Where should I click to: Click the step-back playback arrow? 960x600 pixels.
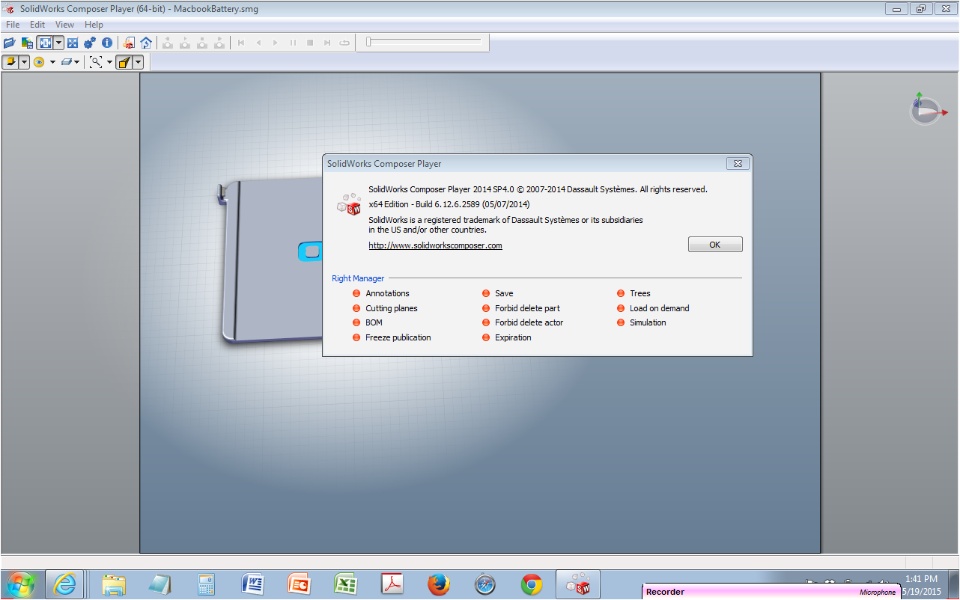click(258, 43)
